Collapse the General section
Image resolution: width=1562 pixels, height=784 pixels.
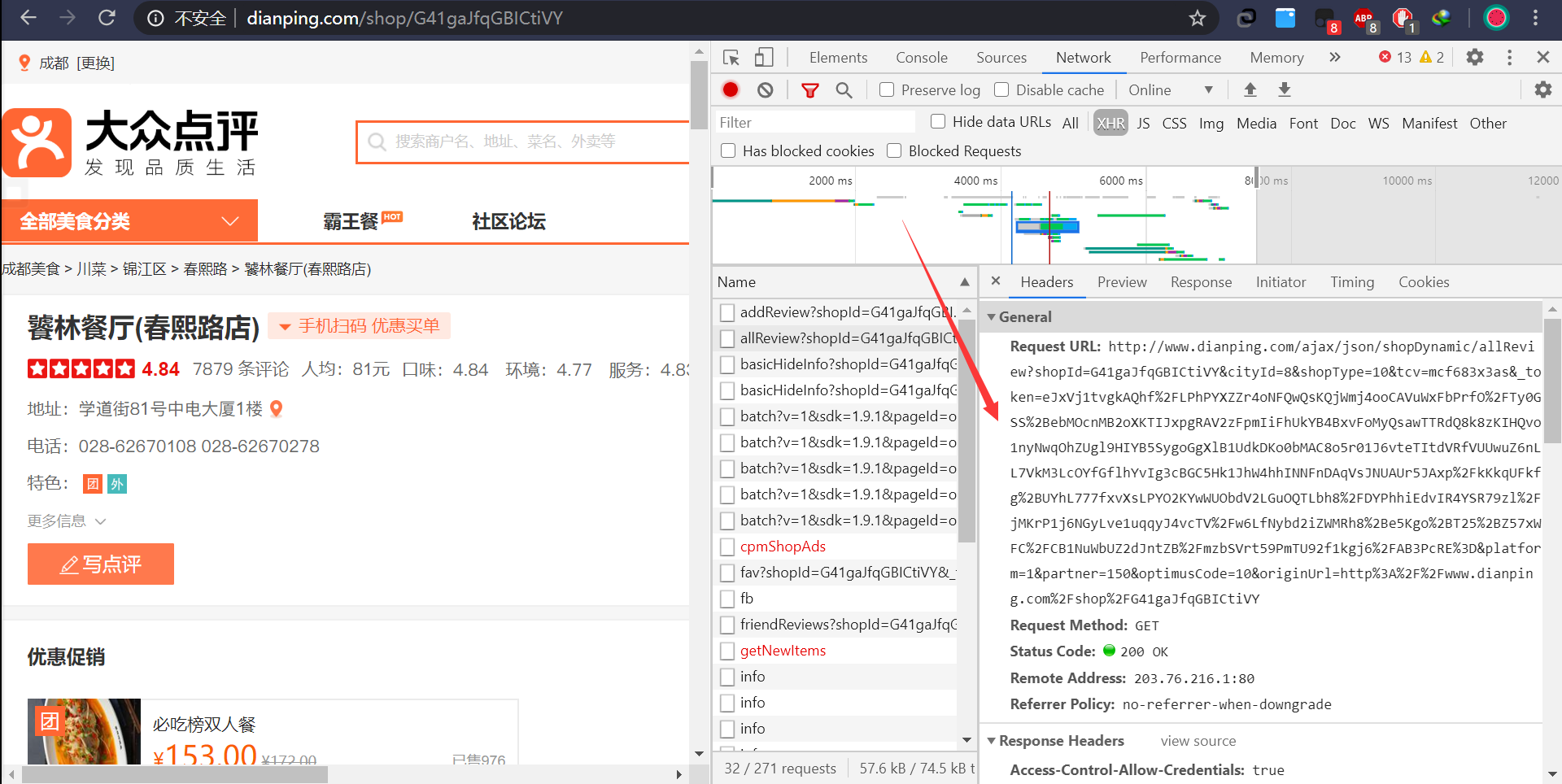click(991, 317)
